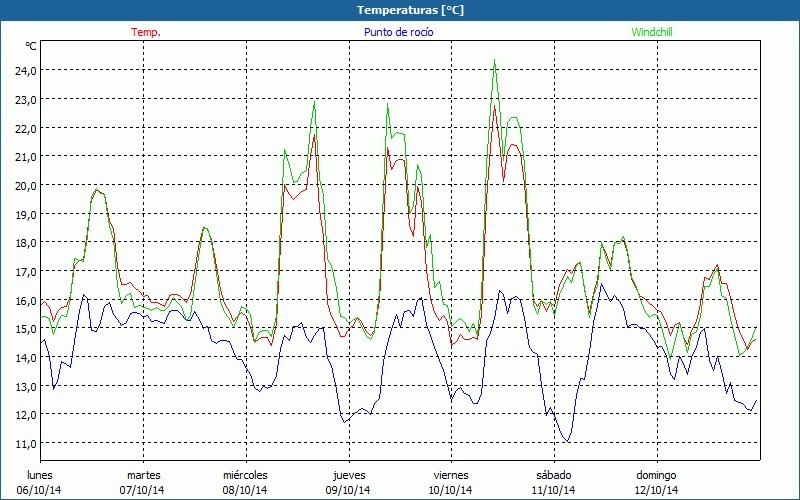Click the 'lunes' day label
Image resolution: width=800 pixels, height=500 pixels.
[x=39, y=475]
